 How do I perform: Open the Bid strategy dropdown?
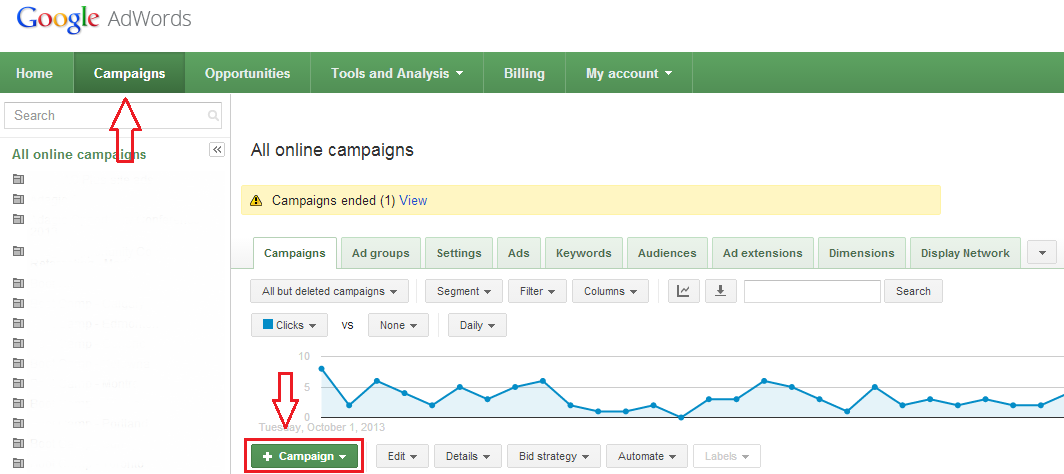coord(554,456)
